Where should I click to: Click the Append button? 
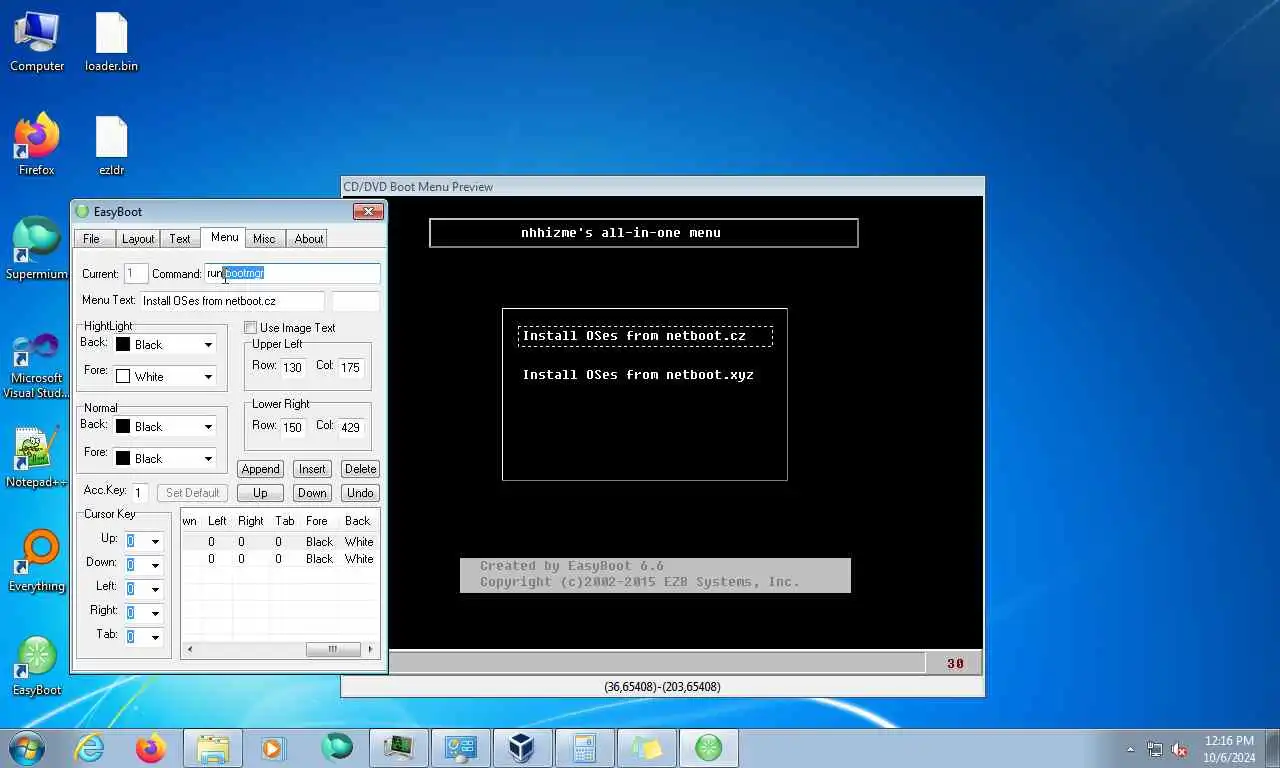click(x=260, y=469)
